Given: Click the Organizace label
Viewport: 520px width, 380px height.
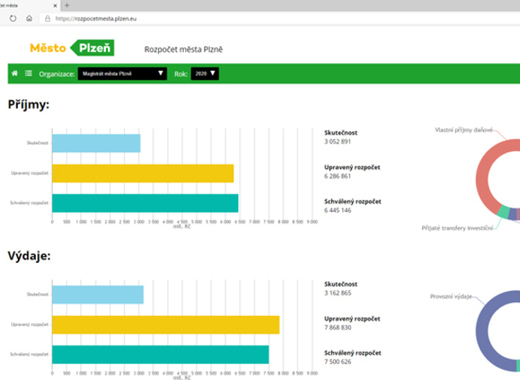Looking at the screenshot, I should (x=57, y=74).
